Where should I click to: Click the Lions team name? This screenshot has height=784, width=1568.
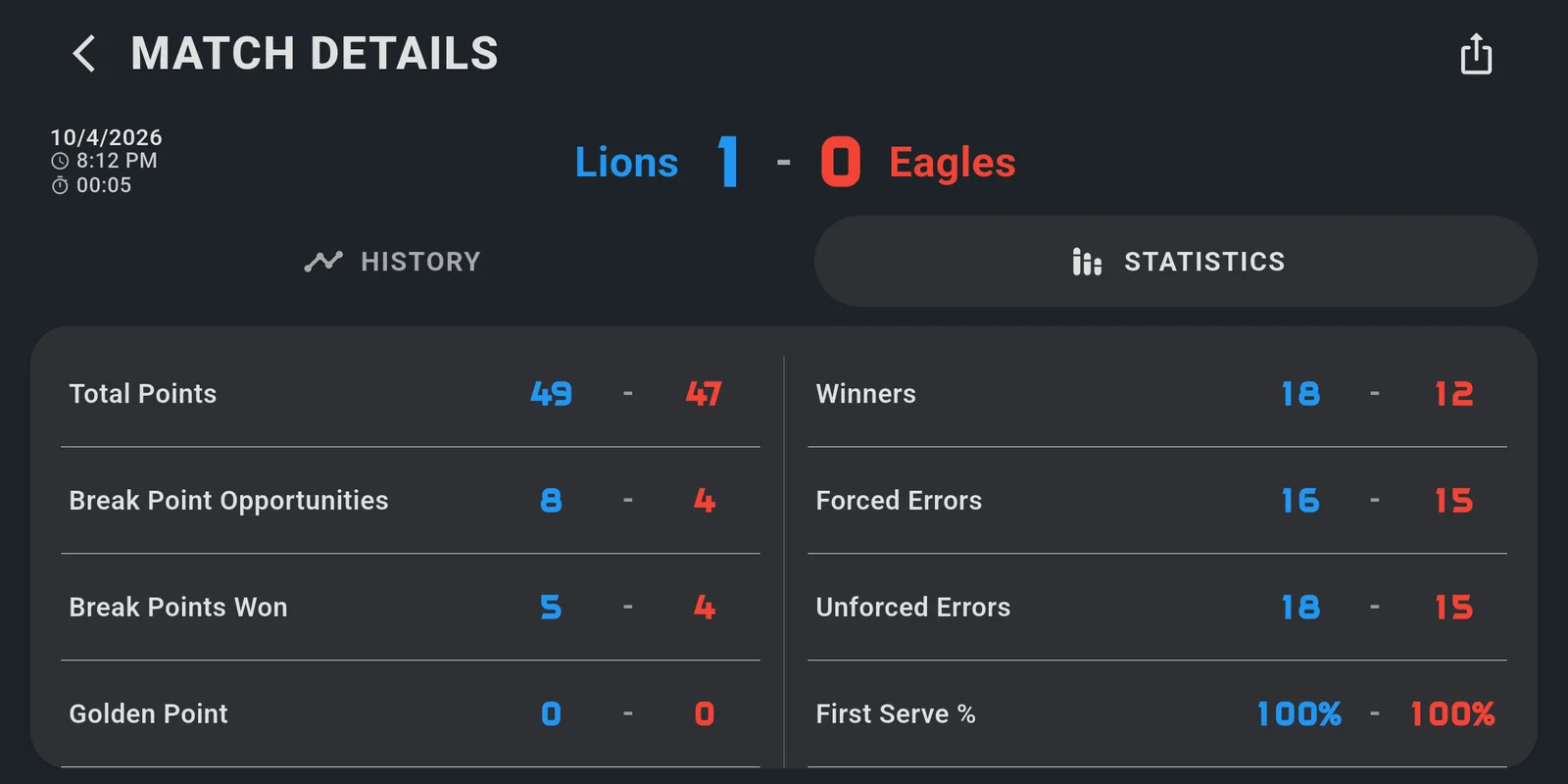[x=626, y=163]
